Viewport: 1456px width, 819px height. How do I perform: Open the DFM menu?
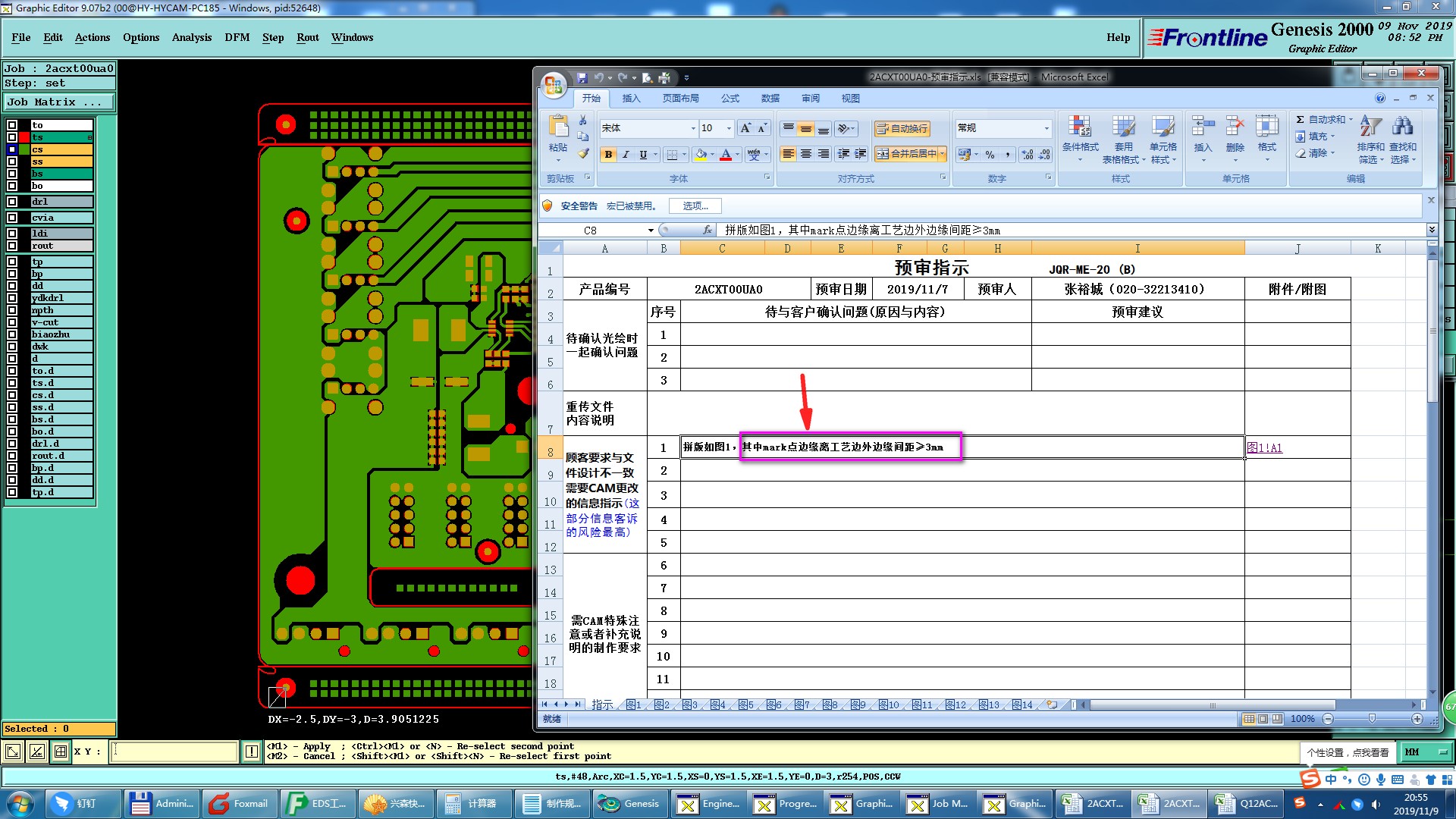click(237, 37)
